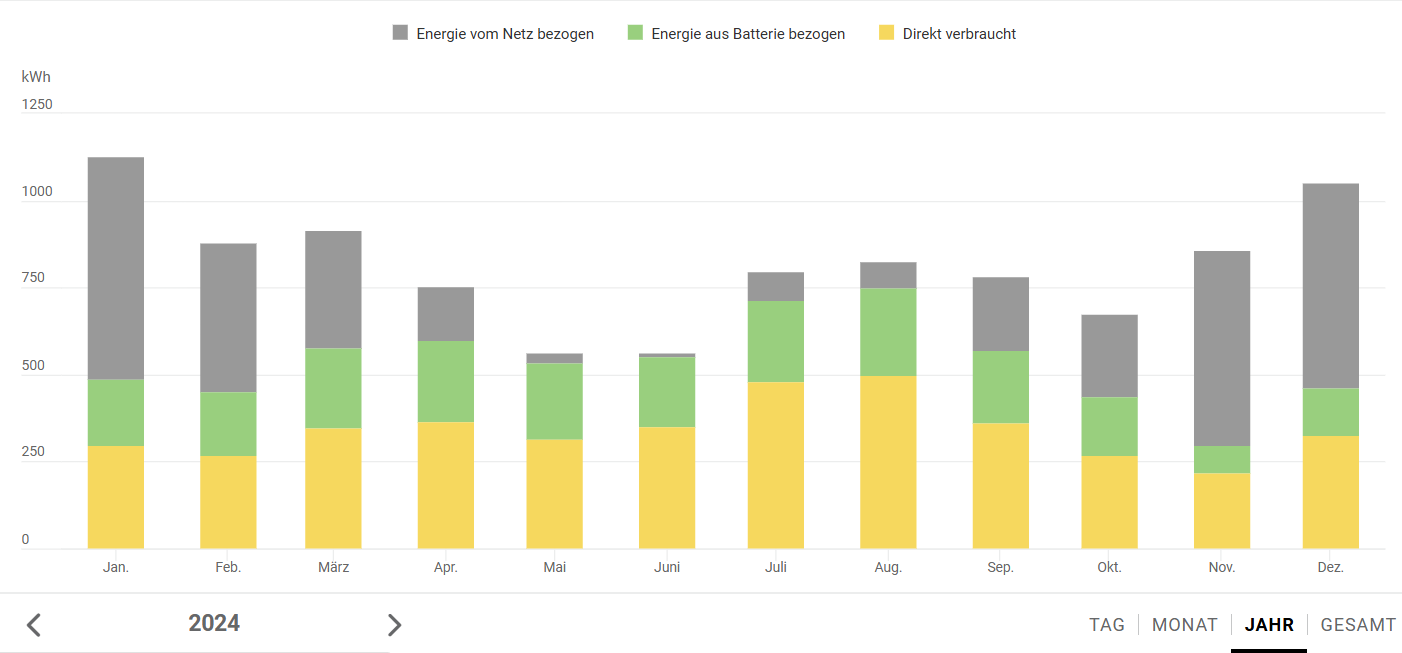Go to next year with right chevron
The height and width of the screenshot is (653, 1402).
(x=394, y=625)
